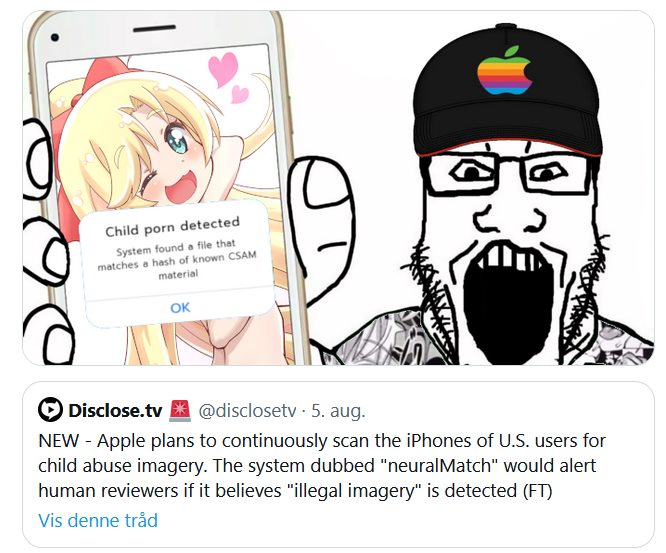
Task: Click the 'System found a file' dialog message
Action: [177, 260]
